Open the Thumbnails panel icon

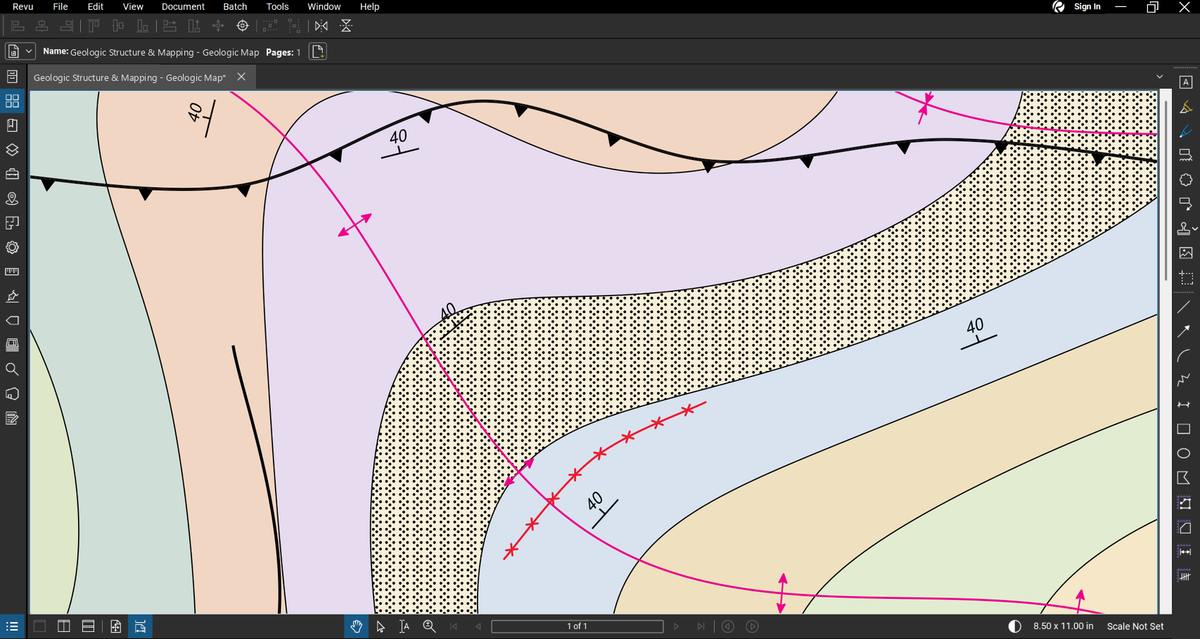pyautogui.click(x=12, y=101)
